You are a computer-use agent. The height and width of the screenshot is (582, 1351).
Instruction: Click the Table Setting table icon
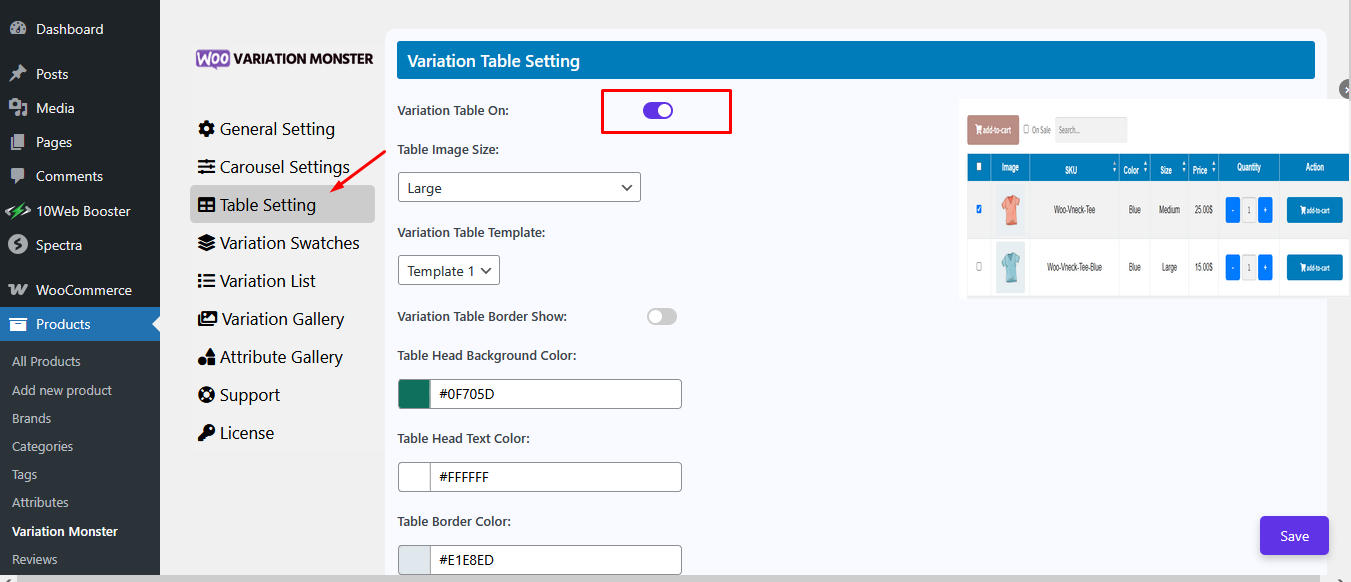pyautogui.click(x=206, y=205)
